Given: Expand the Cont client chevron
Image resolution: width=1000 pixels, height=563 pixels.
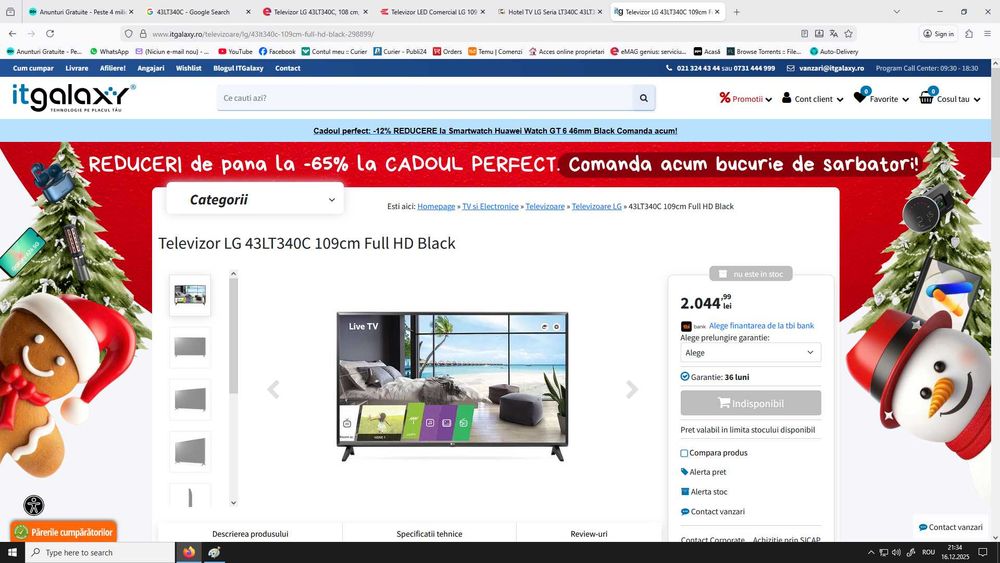Looking at the screenshot, I should pyautogui.click(x=840, y=99).
